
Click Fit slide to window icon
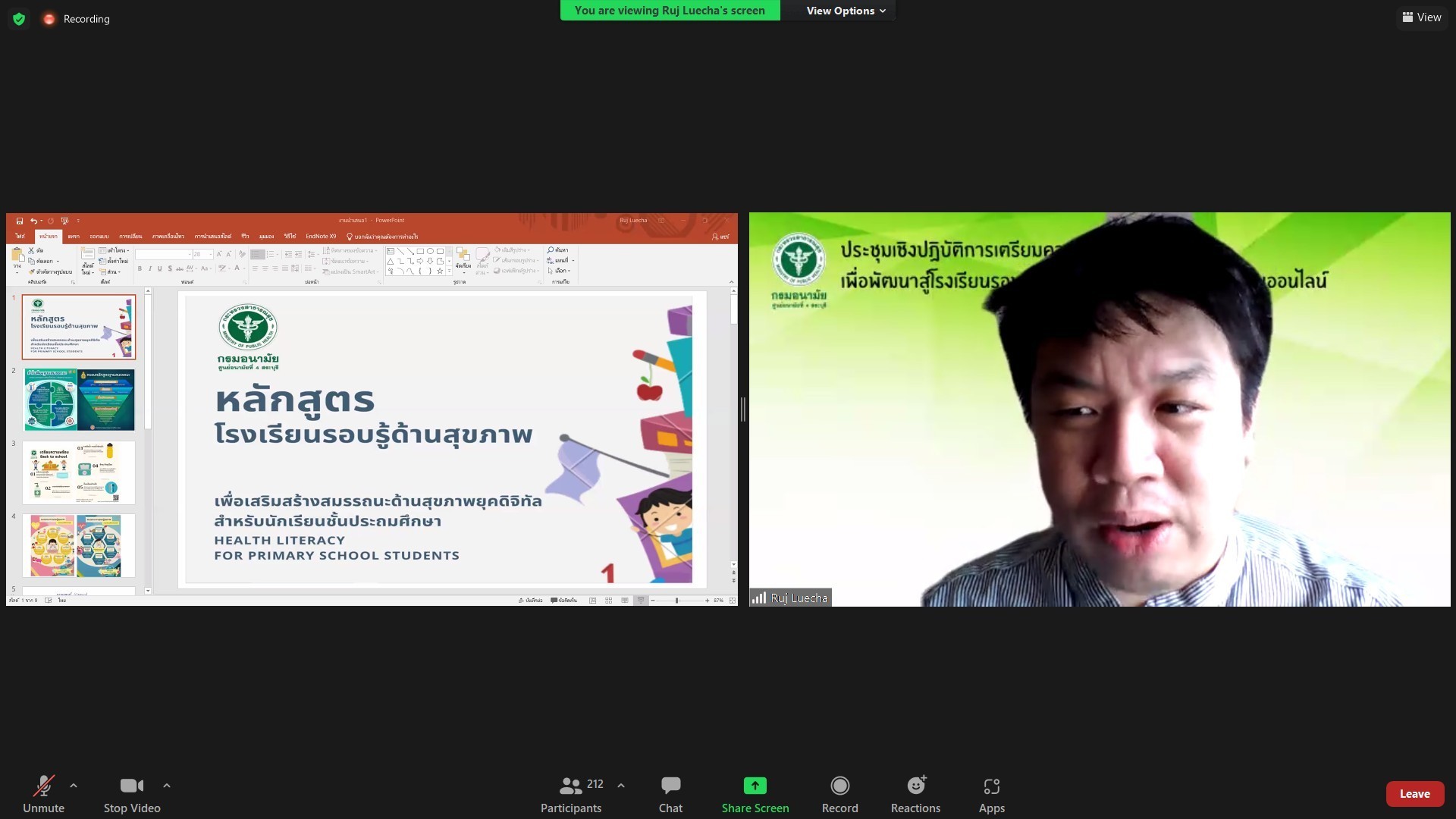(732, 601)
